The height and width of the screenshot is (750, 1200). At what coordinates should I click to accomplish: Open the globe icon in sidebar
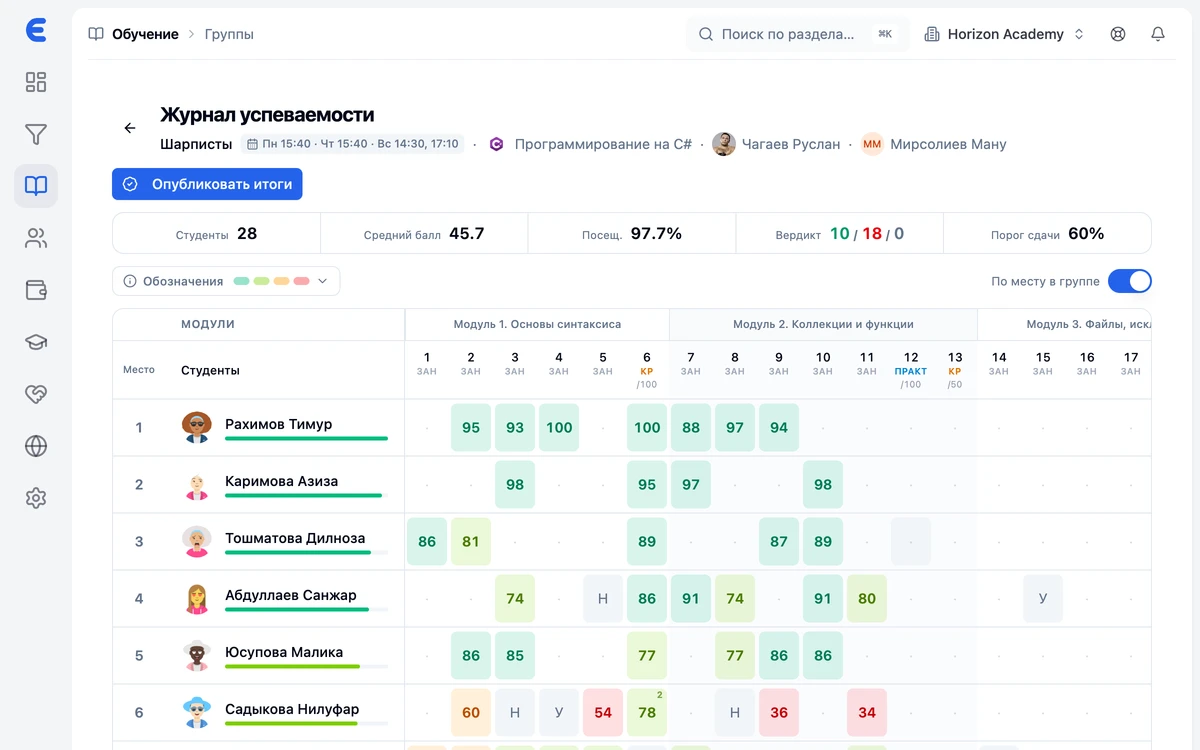tap(36, 446)
